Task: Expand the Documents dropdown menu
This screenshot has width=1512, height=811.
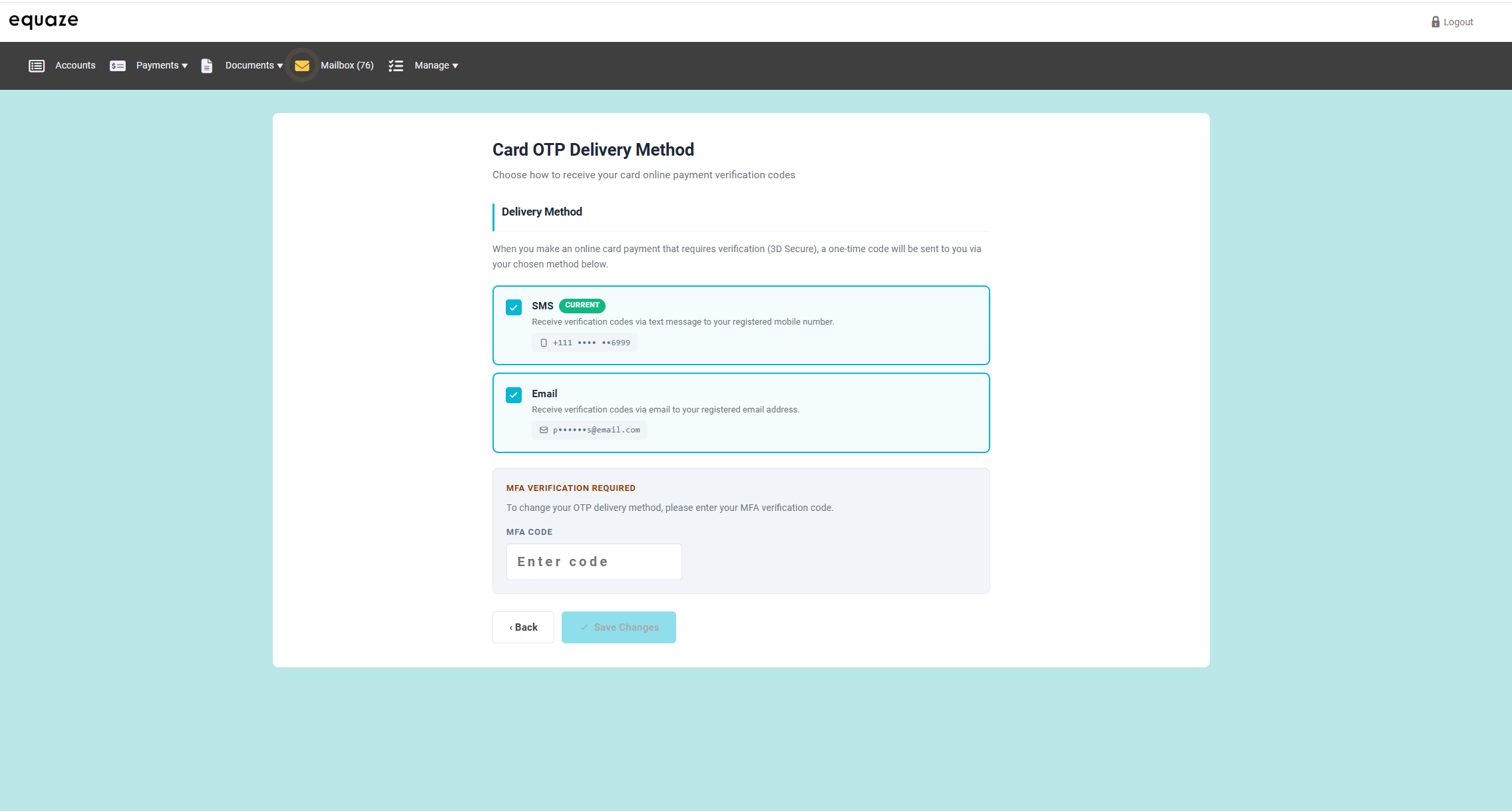Action: click(254, 66)
